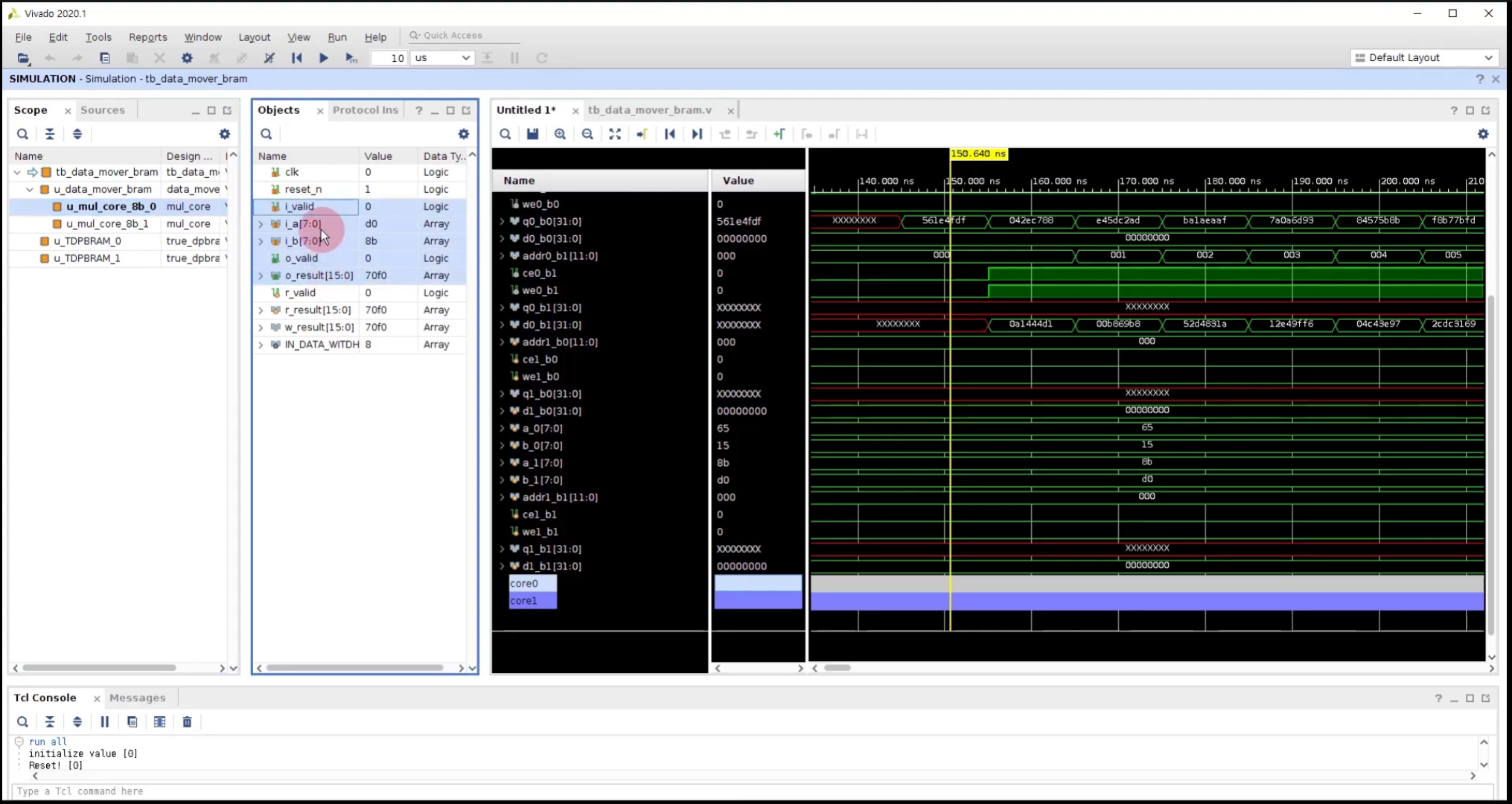Clear the Tcl Console output
This screenshot has width=1512, height=804.
(x=187, y=721)
